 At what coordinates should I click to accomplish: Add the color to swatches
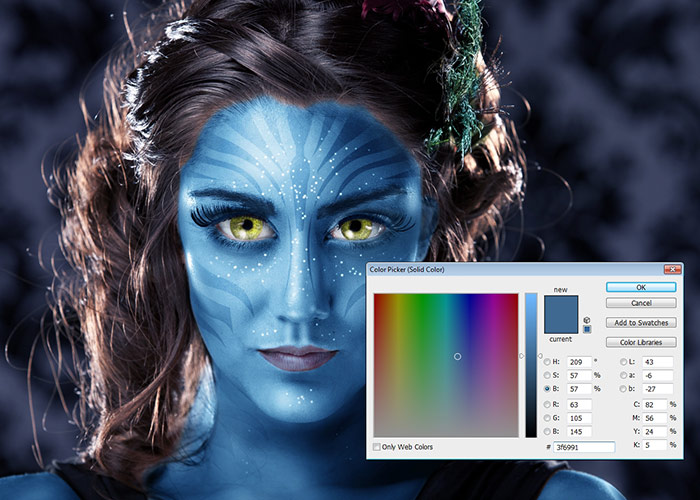pos(641,322)
